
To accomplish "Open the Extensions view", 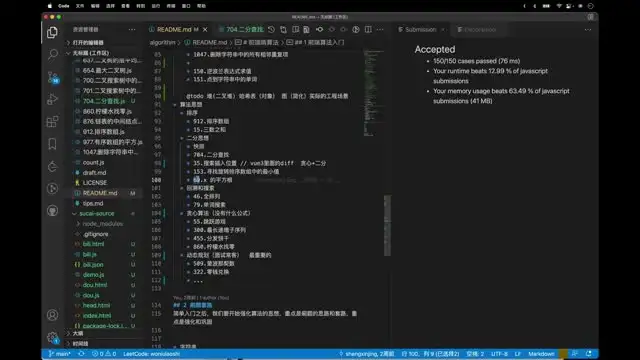I will tap(52, 121).
